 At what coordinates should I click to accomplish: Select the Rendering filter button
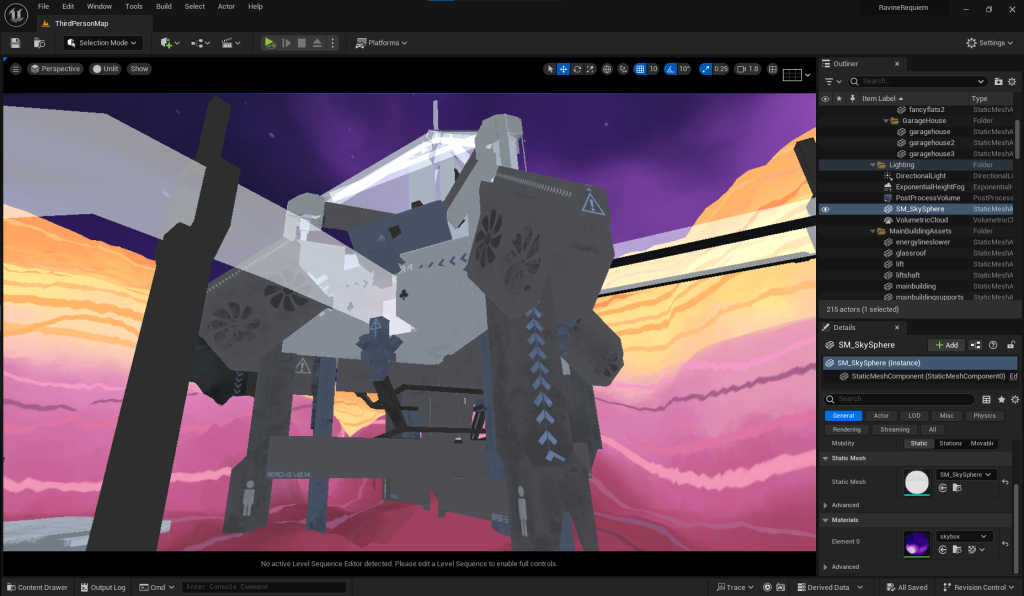pyautogui.click(x=846, y=430)
